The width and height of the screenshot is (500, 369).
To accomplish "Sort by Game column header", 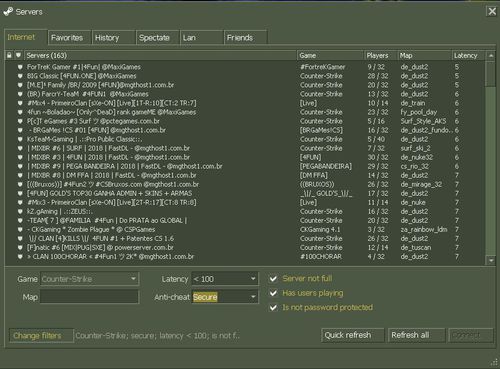I will click(330, 55).
